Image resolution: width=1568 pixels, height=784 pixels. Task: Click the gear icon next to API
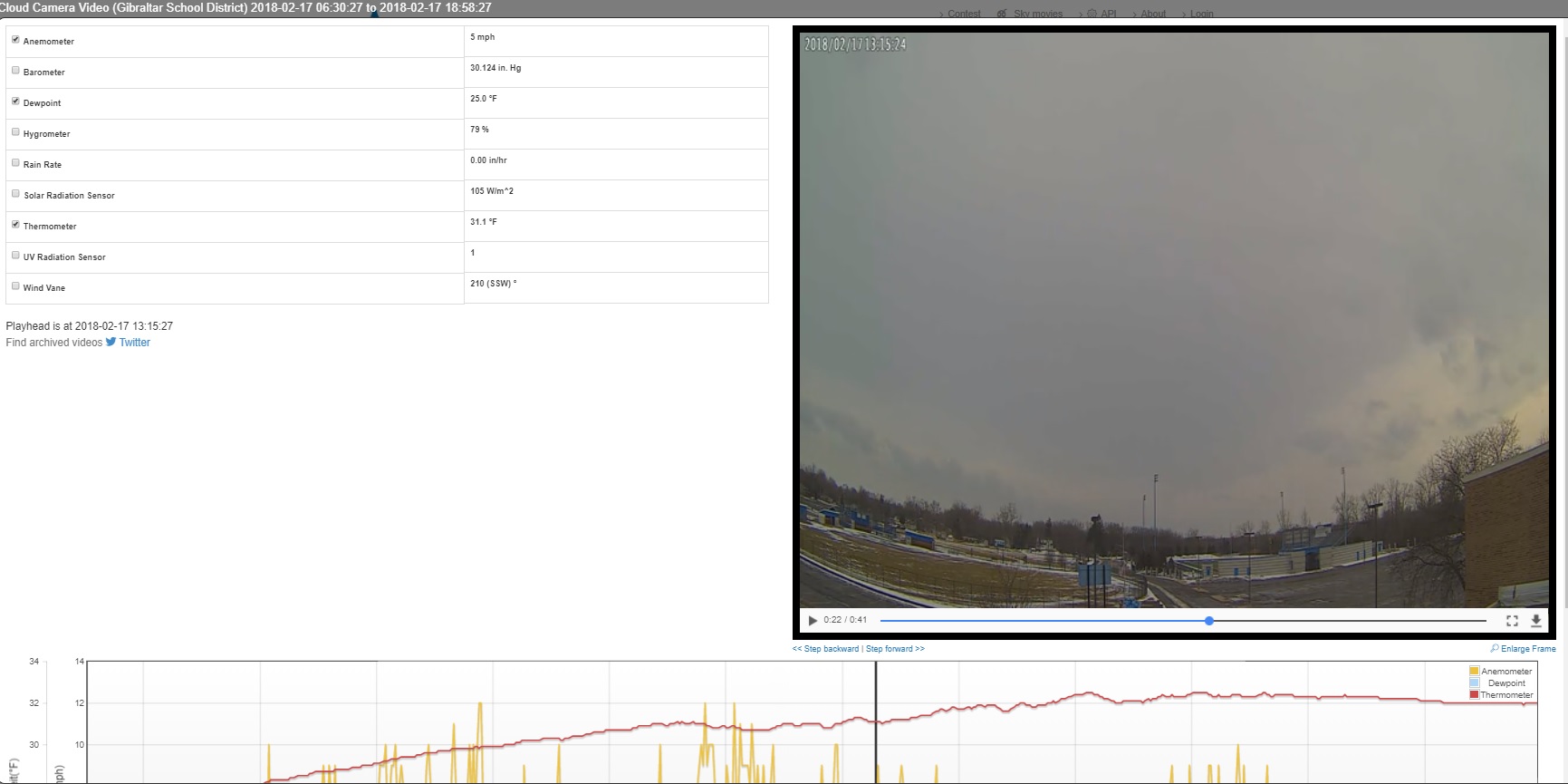pyautogui.click(x=1092, y=14)
